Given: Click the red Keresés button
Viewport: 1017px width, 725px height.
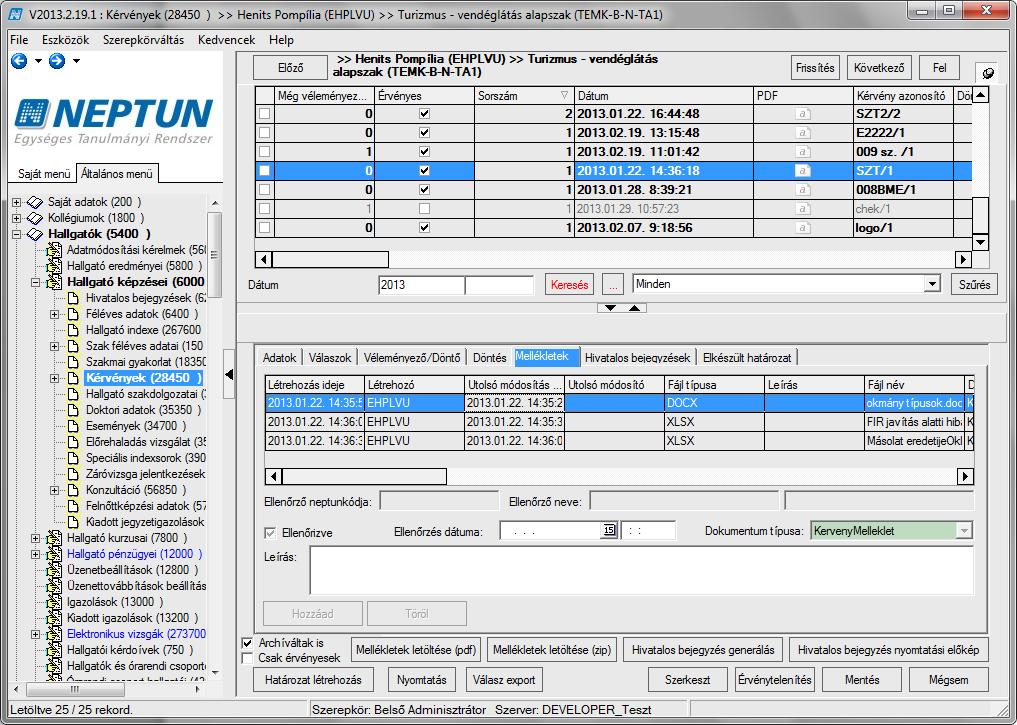Looking at the screenshot, I should pos(569,284).
